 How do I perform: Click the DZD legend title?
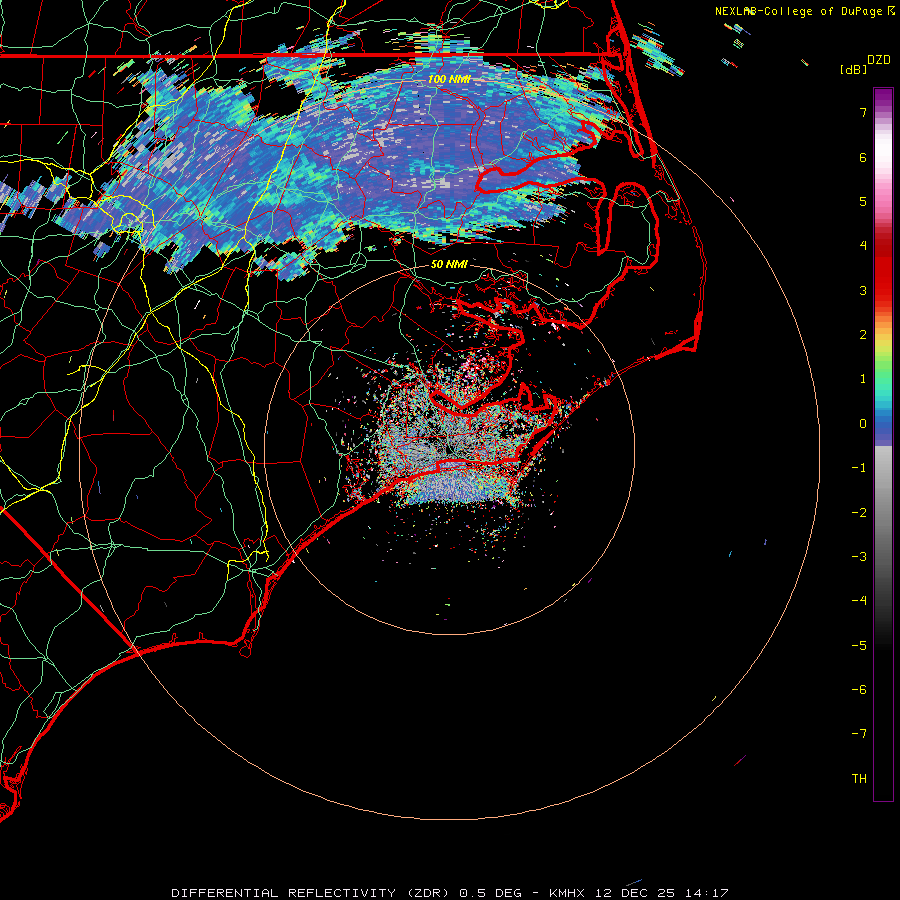point(879,60)
